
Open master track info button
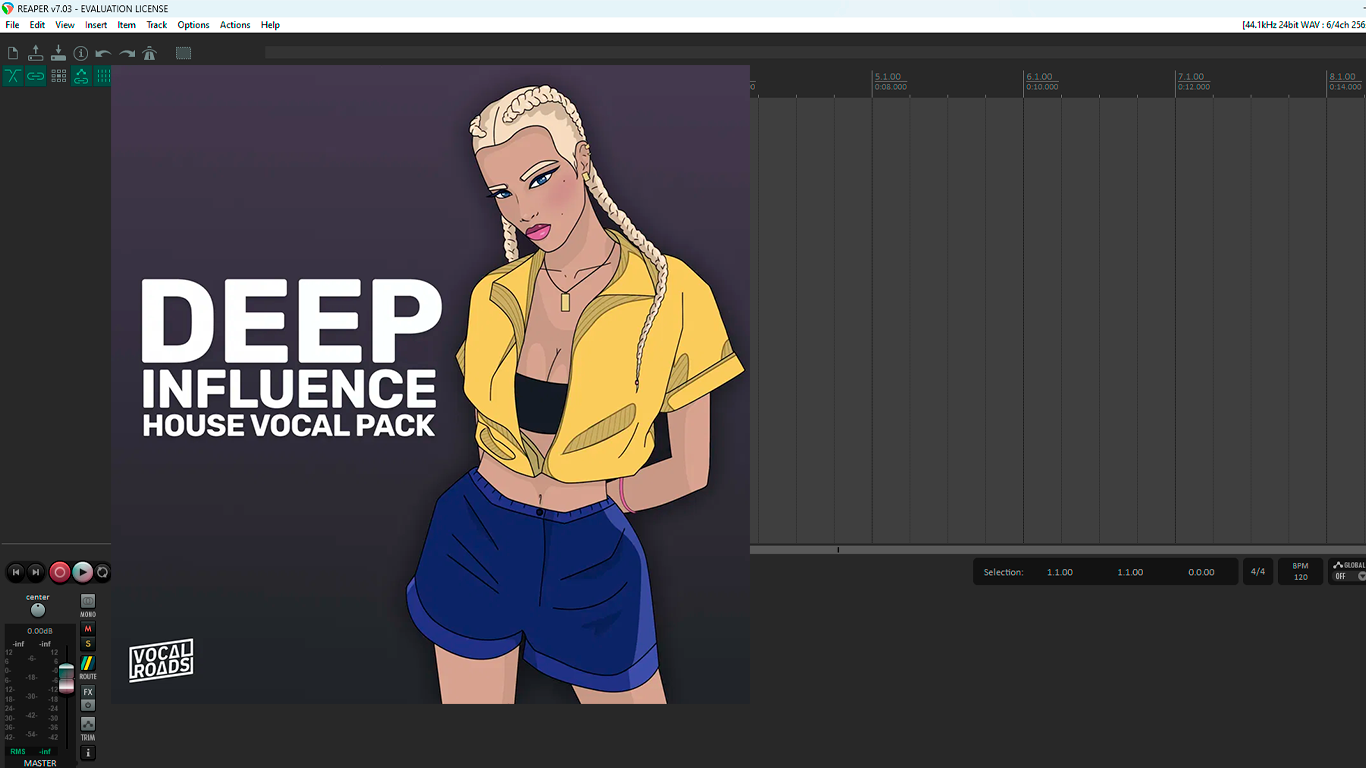click(x=88, y=753)
